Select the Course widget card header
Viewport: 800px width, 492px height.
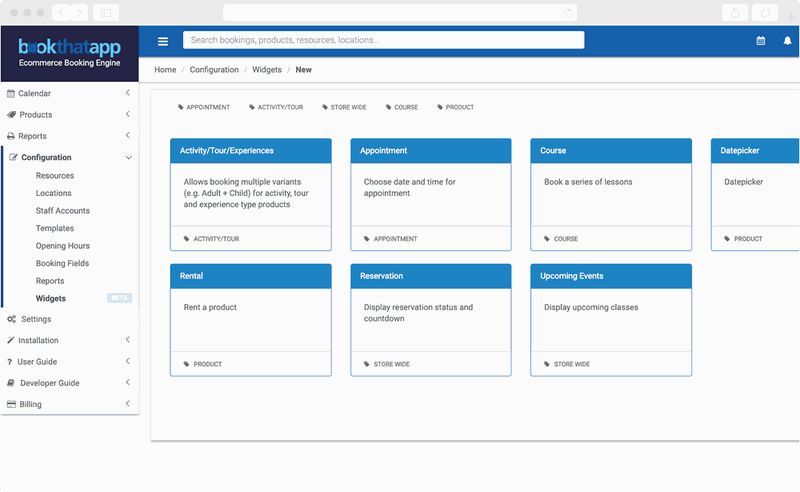(x=611, y=151)
